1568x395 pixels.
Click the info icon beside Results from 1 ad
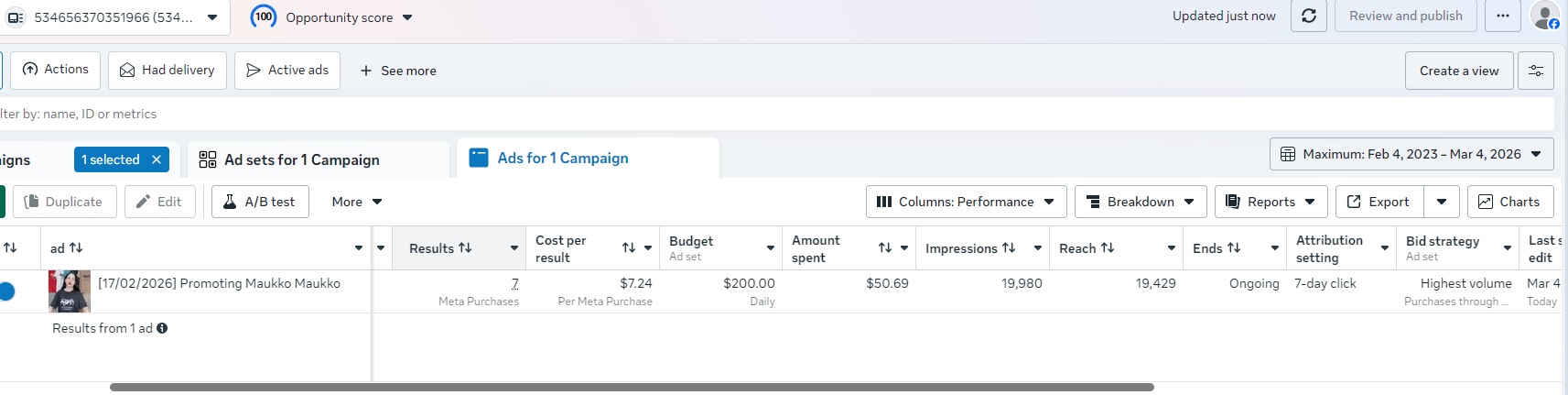[162, 328]
